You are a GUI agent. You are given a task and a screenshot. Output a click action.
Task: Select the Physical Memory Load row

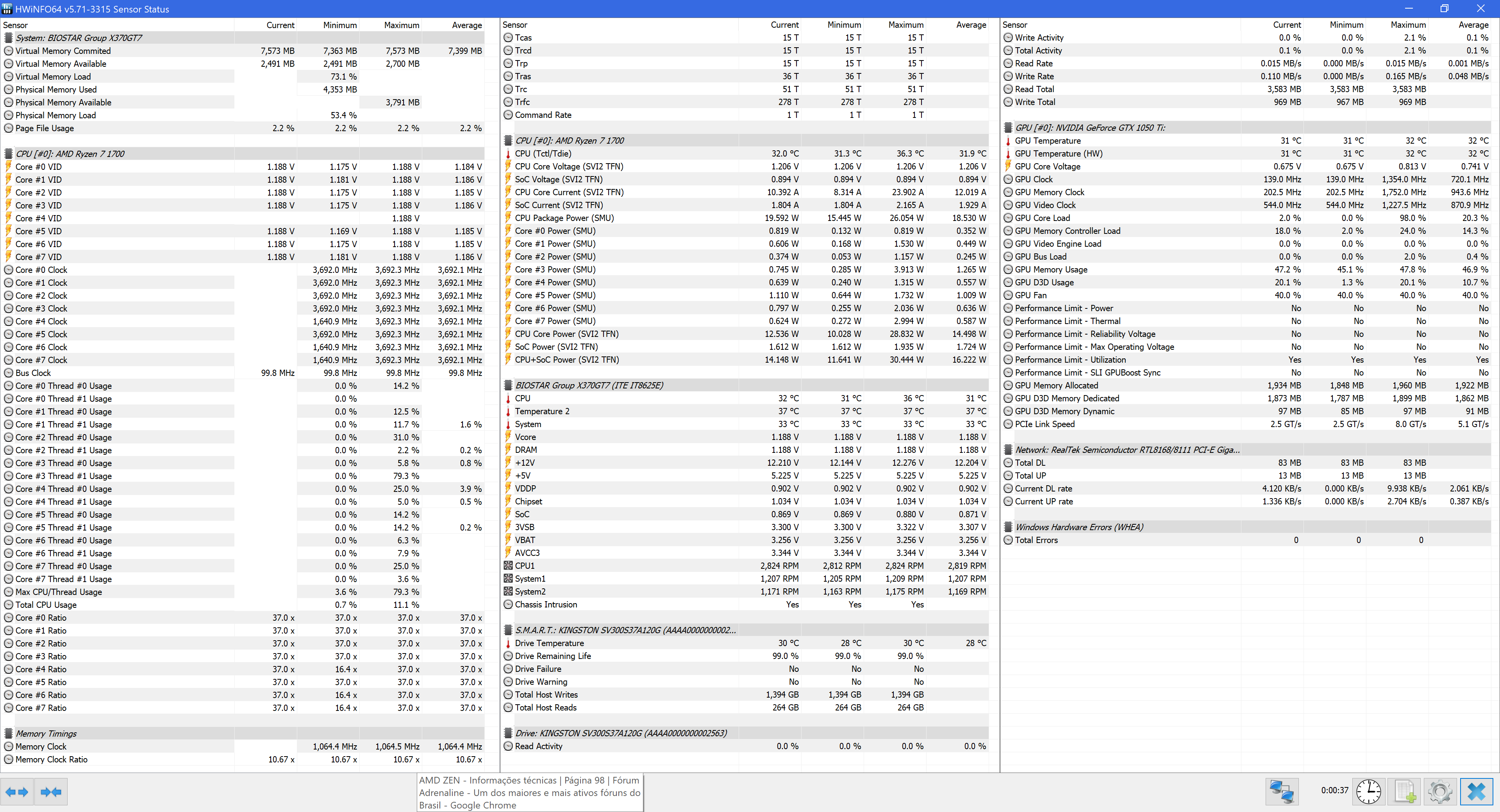(x=243, y=115)
